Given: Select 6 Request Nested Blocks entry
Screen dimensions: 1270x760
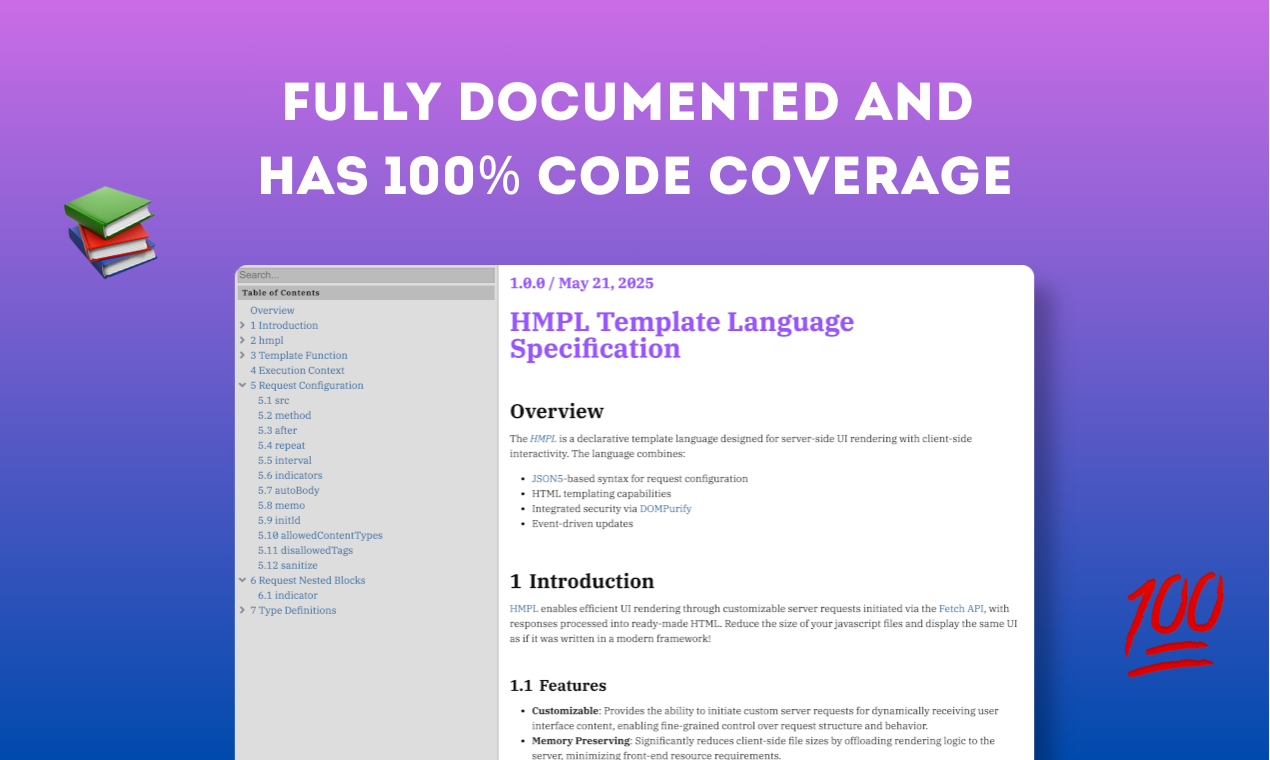Looking at the screenshot, I should [x=308, y=581].
